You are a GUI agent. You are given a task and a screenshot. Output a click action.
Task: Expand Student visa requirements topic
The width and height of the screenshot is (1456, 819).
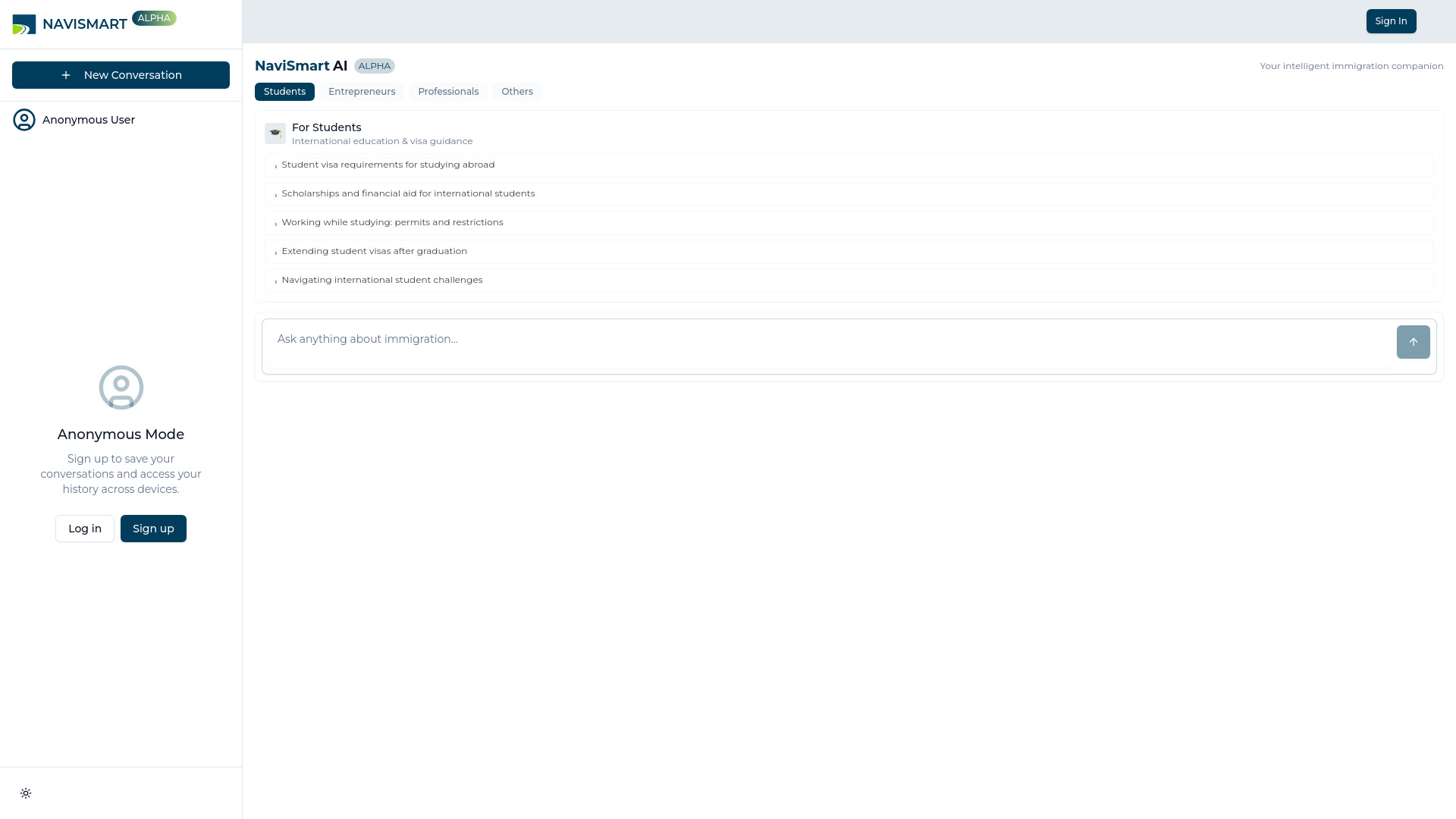coord(388,165)
